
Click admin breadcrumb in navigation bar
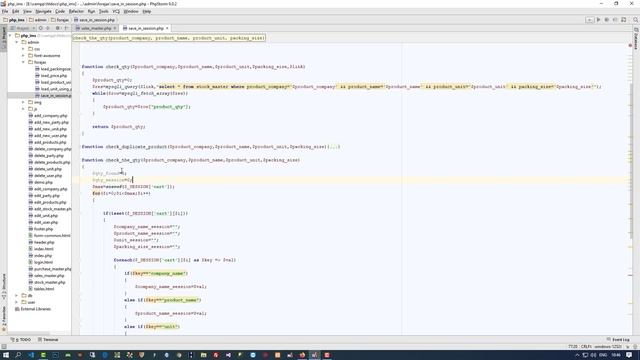38,20
